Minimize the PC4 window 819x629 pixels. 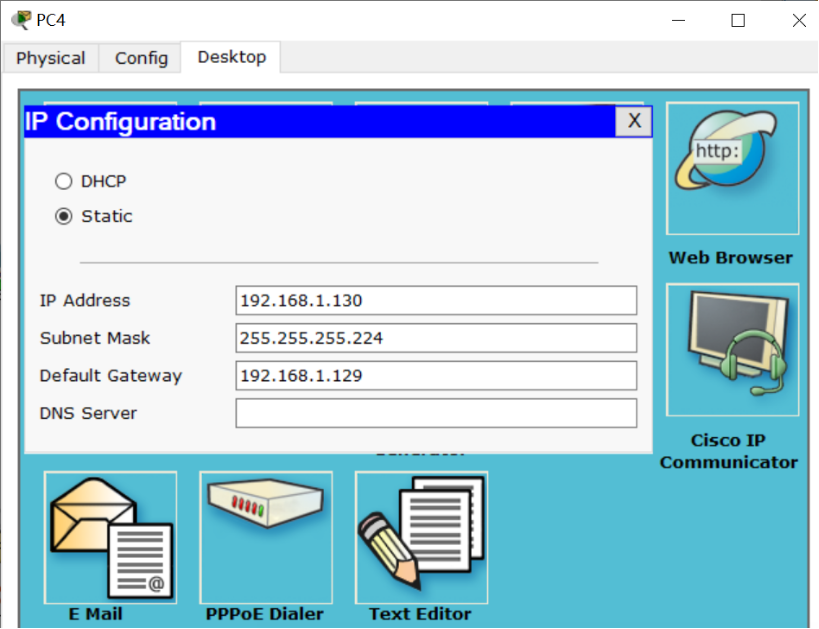tap(678, 20)
